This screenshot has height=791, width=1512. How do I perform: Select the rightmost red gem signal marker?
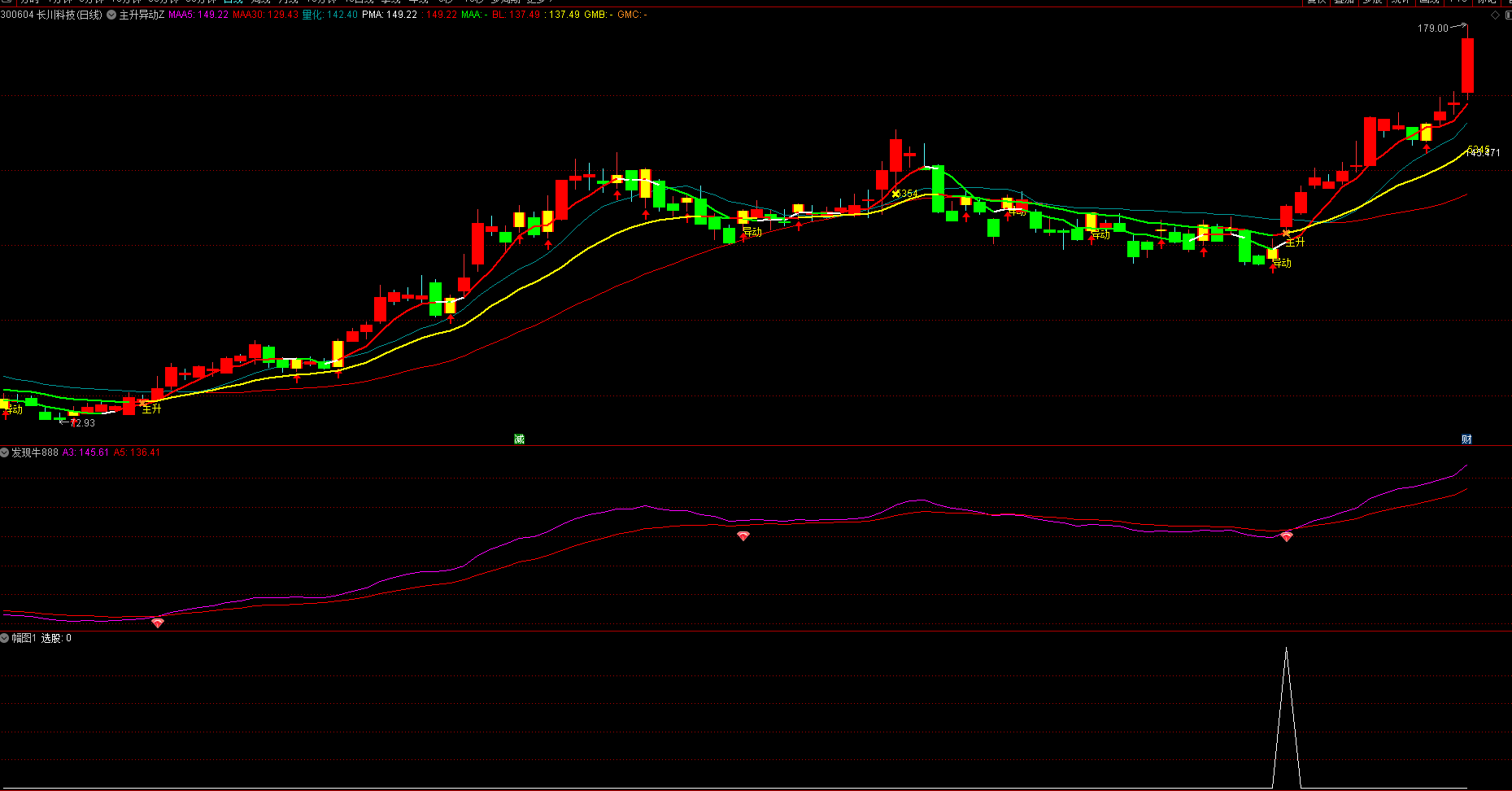click(x=1286, y=536)
